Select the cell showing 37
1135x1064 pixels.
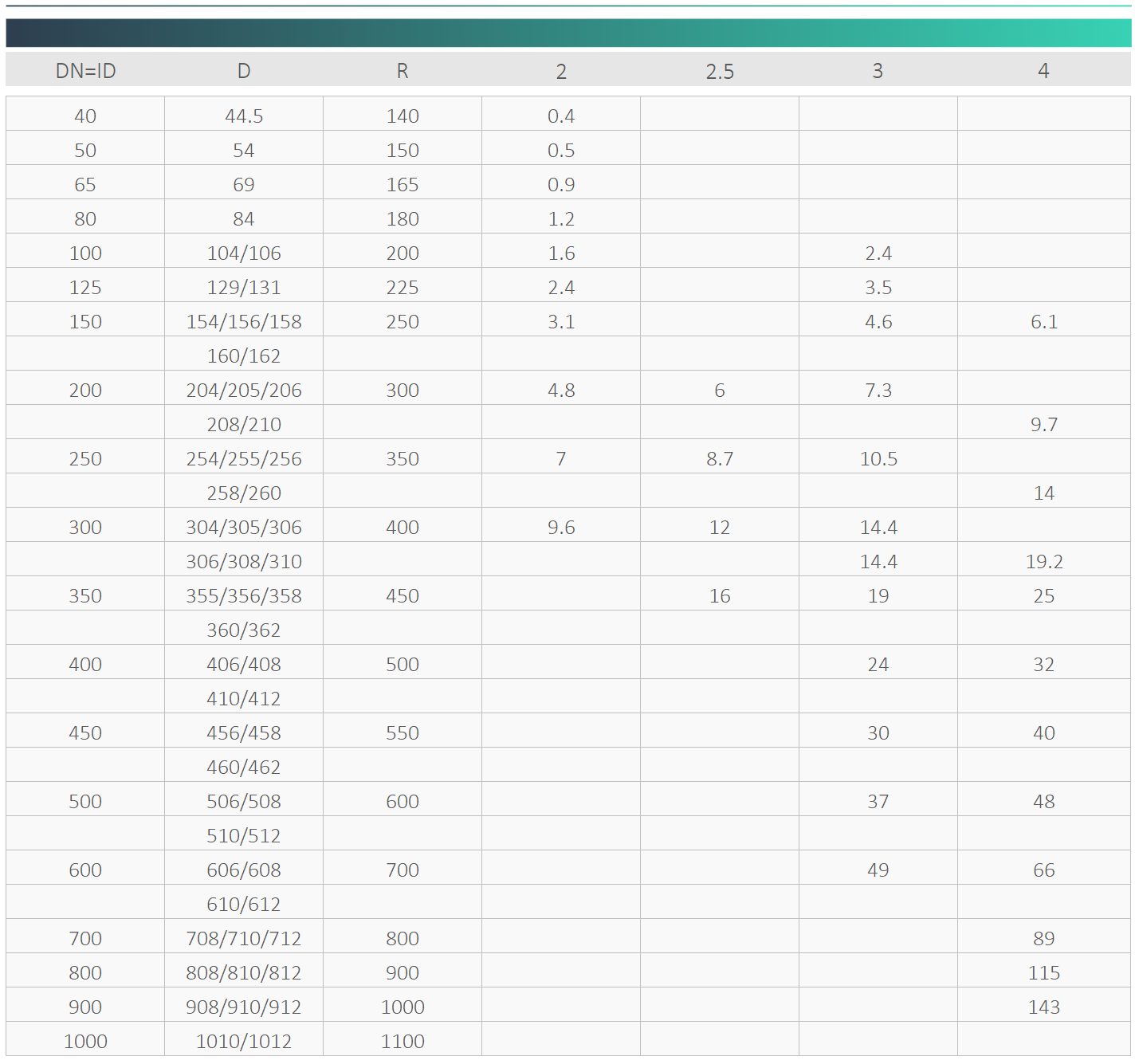878,802
